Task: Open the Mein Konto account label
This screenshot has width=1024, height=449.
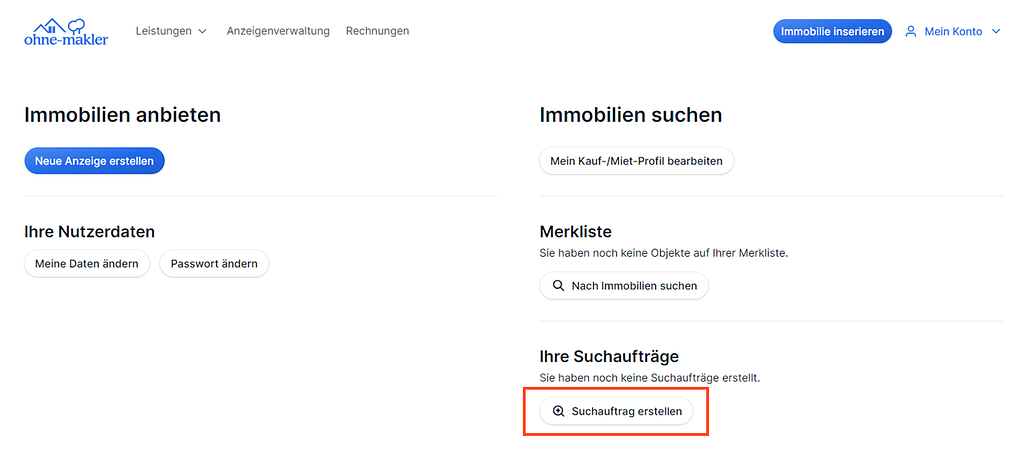Action: (x=953, y=32)
